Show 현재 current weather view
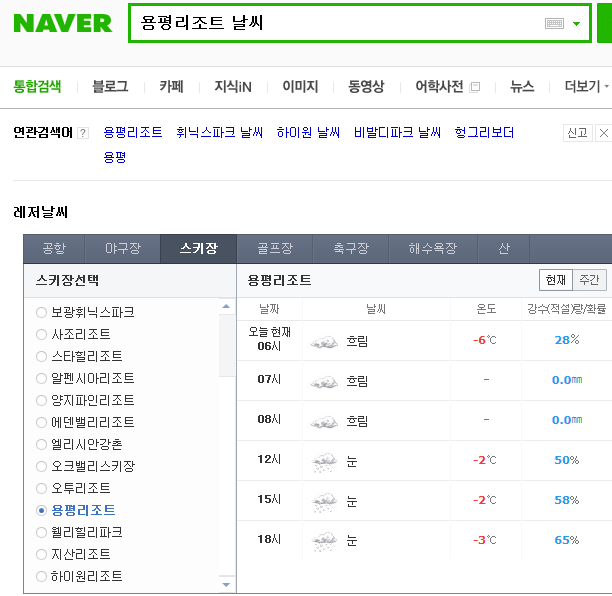Screen dimensions: 612x596 (x=556, y=280)
